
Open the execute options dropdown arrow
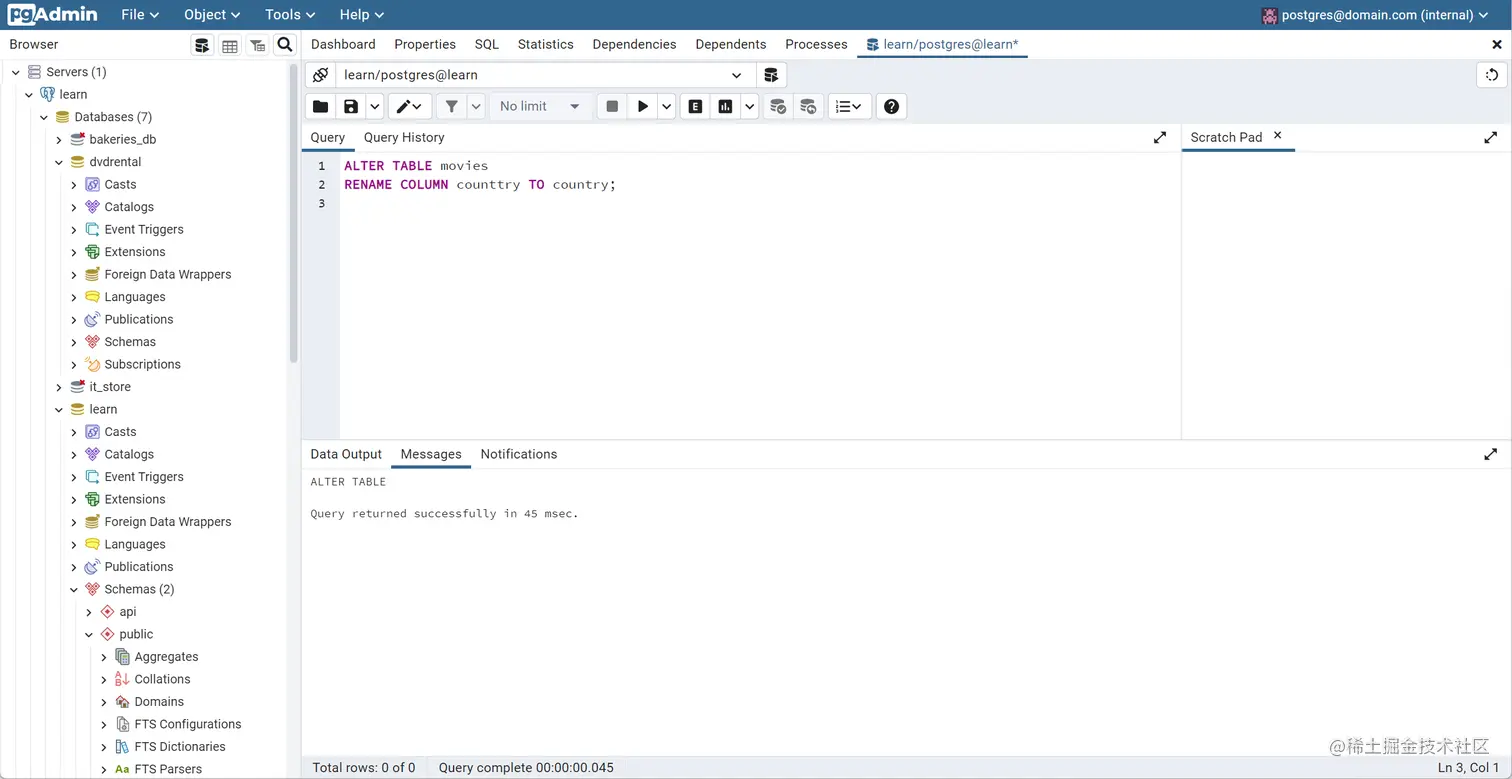[667, 106]
